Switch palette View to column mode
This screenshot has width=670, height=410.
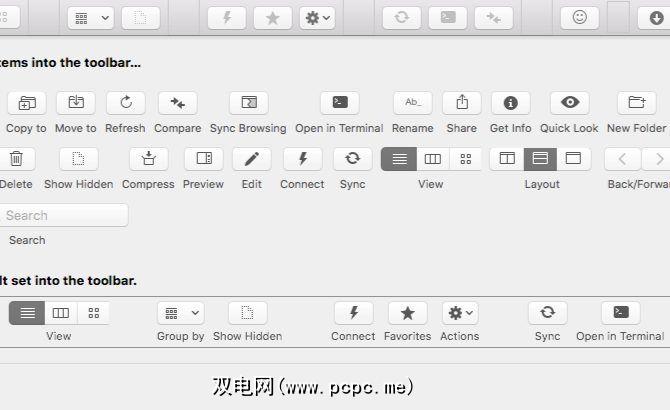433,159
